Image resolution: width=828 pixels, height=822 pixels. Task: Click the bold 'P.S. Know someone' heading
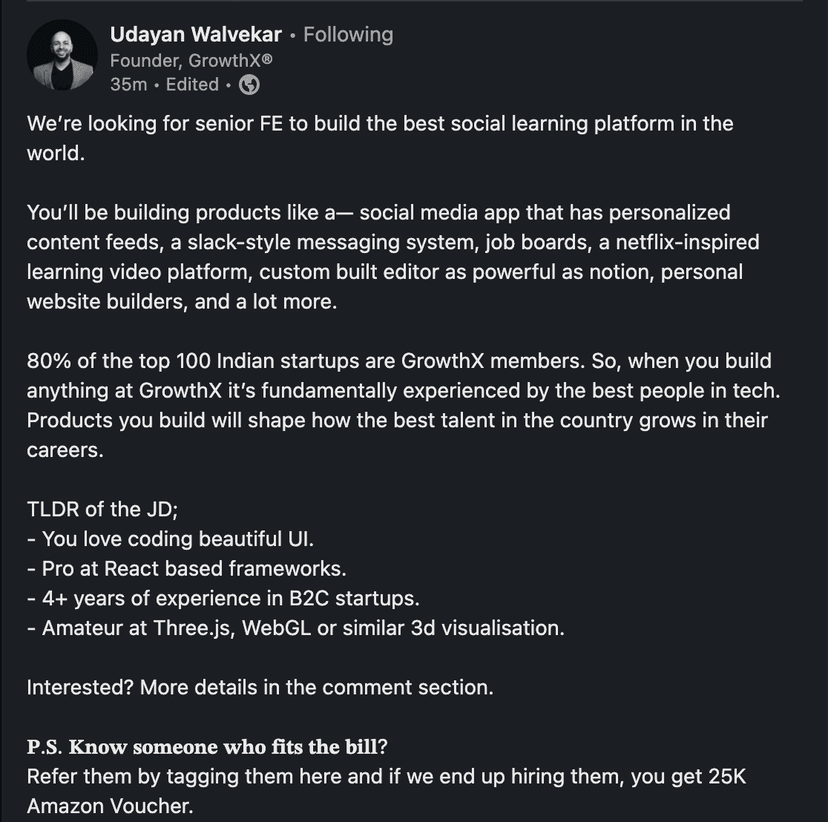click(x=213, y=747)
